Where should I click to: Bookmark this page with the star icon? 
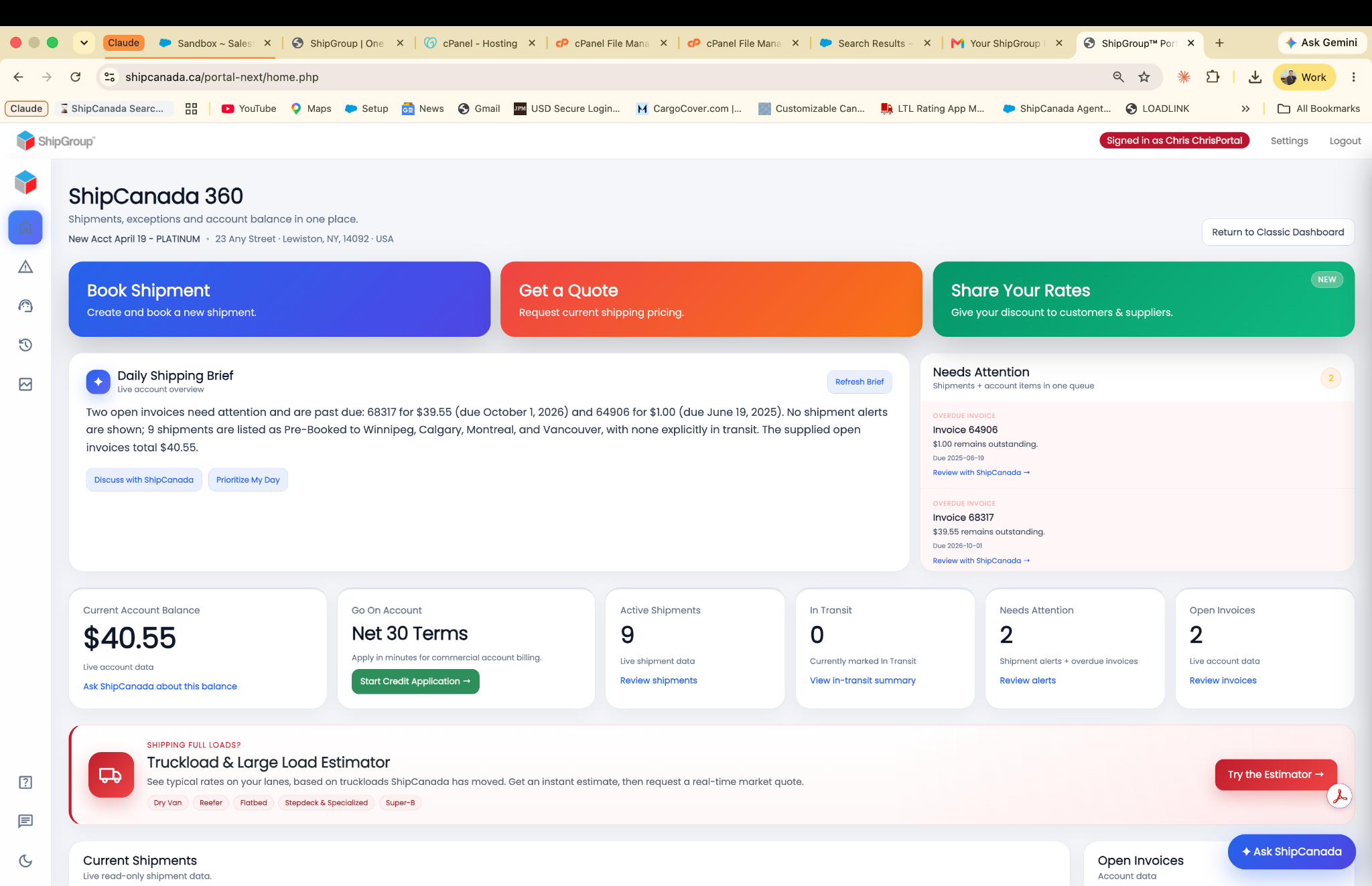pyautogui.click(x=1144, y=77)
